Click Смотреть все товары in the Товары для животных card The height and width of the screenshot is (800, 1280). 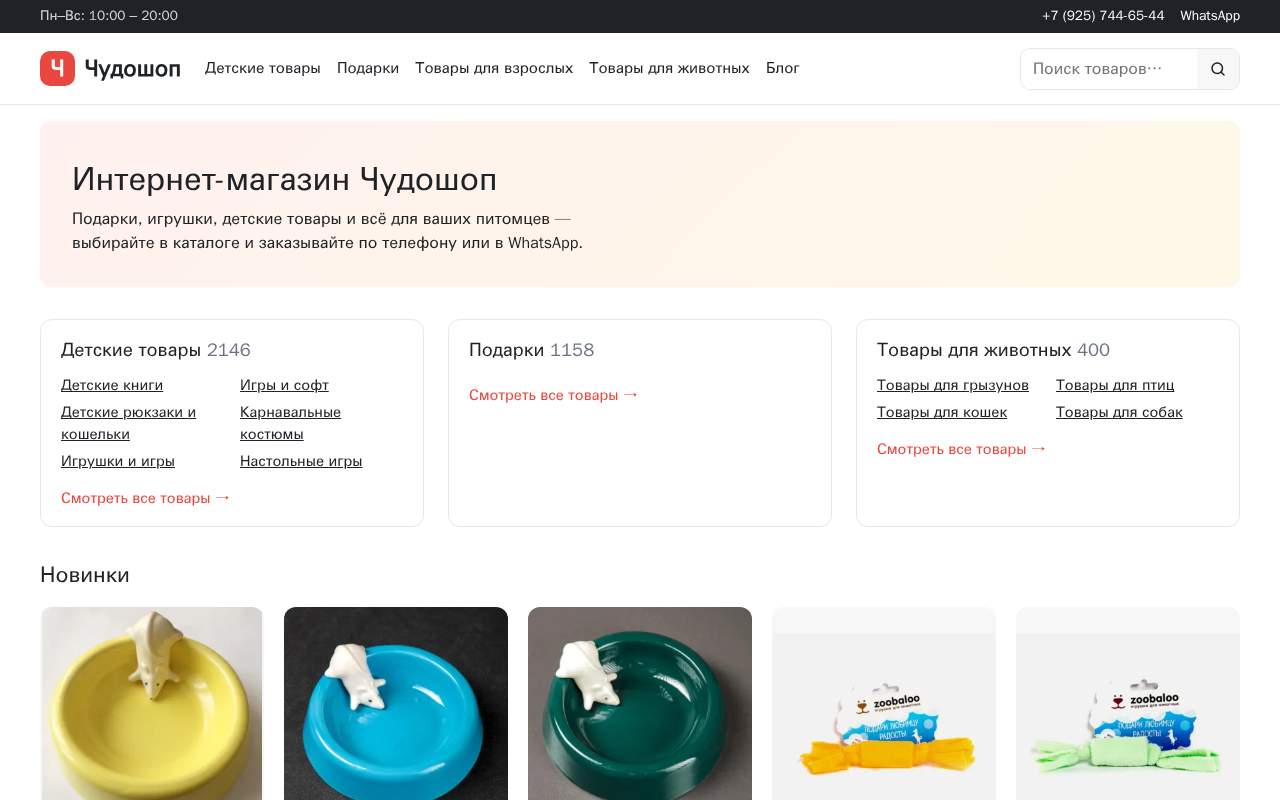(x=962, y=449)
